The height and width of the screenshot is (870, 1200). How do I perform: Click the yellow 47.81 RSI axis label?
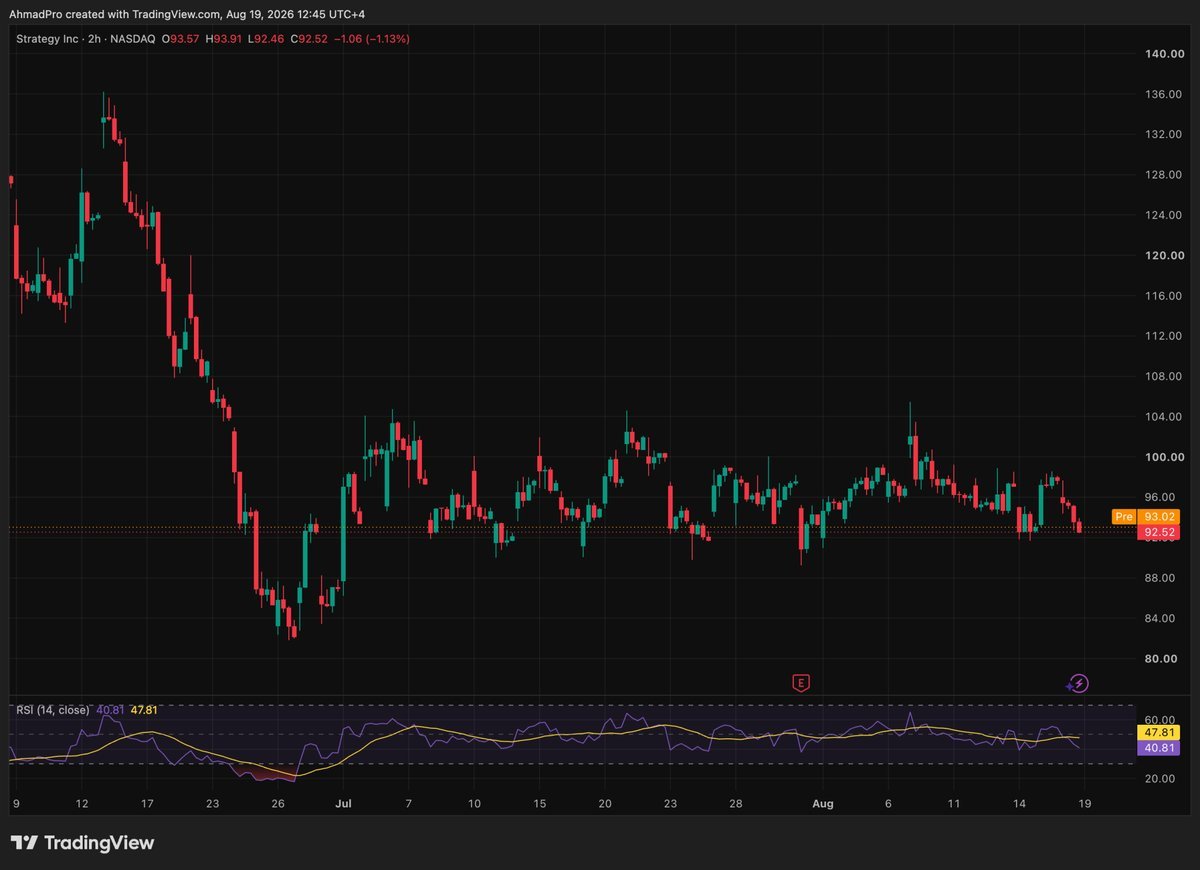[x=1160, y=732]
